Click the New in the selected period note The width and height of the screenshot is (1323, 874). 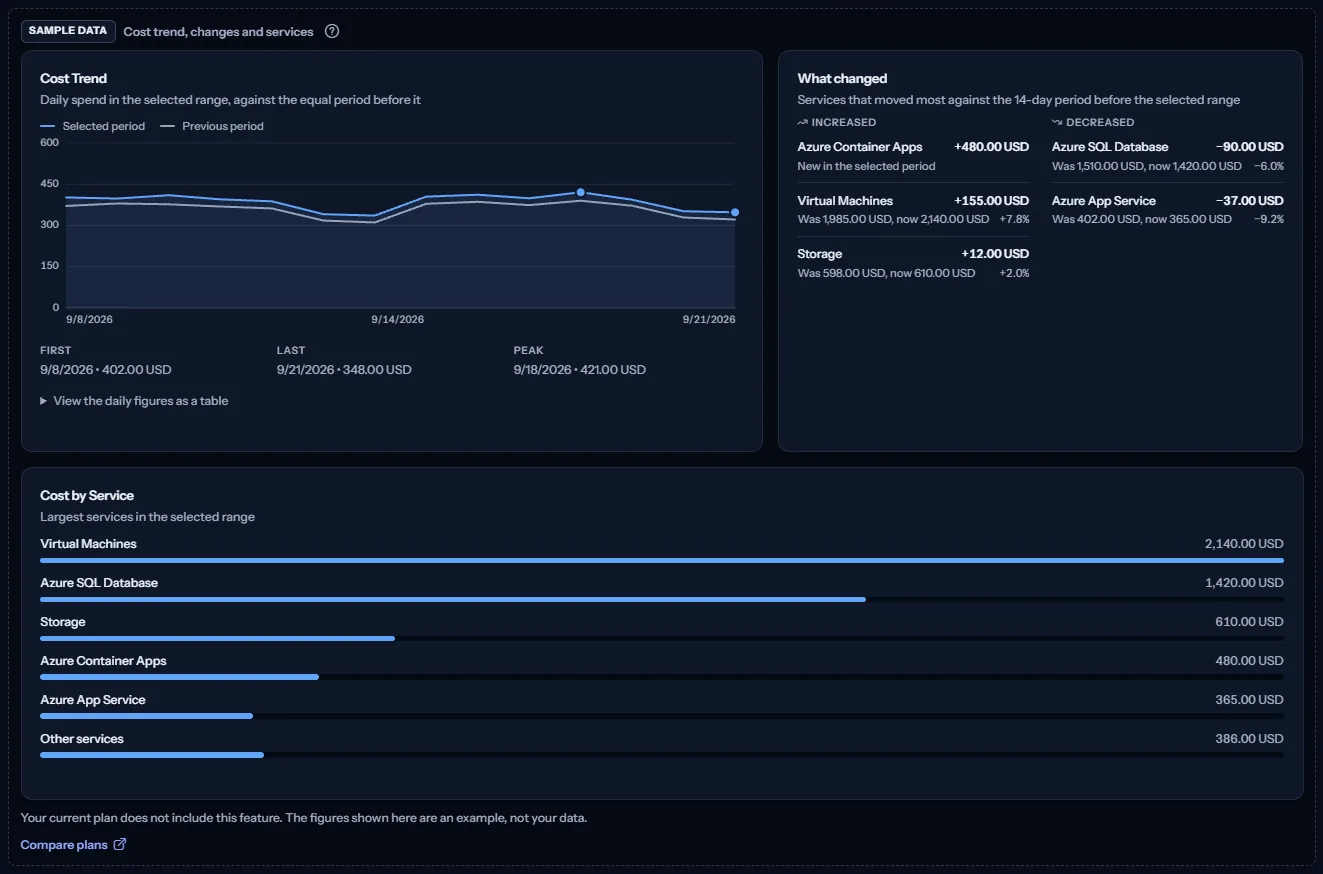(x=866, y=166)
